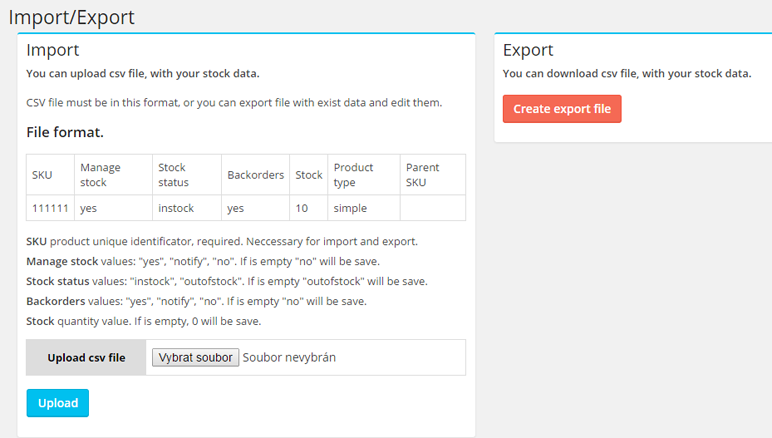Click the blue Upload button
This screenshot has height=438, width=772.
[57, 403]
